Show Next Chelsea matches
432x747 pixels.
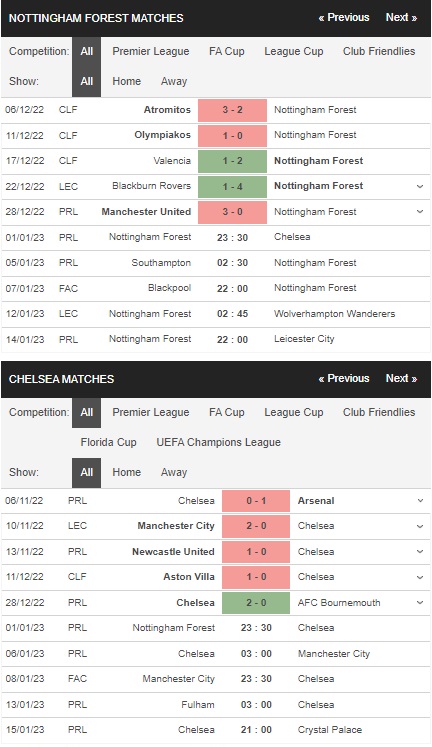(x=401, y=379)
